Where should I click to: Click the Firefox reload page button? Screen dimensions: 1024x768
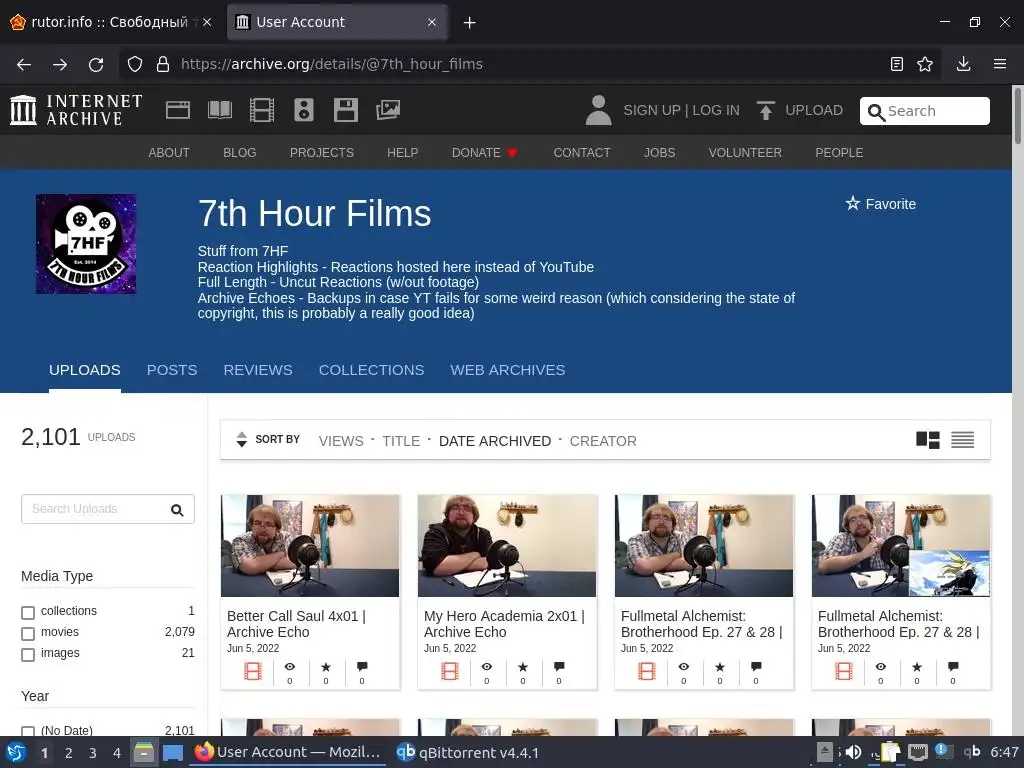point(96,64)
